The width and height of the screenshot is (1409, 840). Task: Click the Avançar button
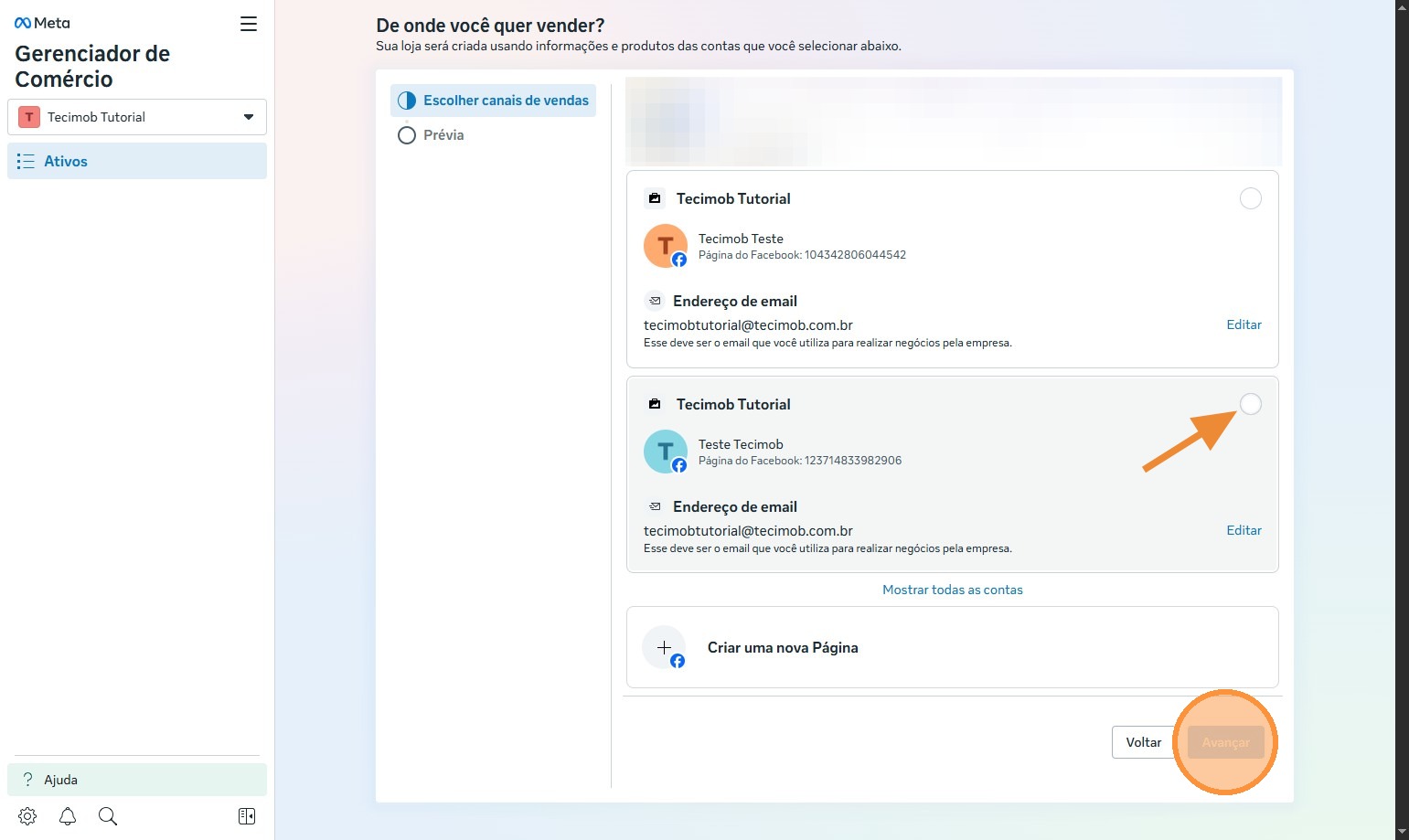[1225, 742]
